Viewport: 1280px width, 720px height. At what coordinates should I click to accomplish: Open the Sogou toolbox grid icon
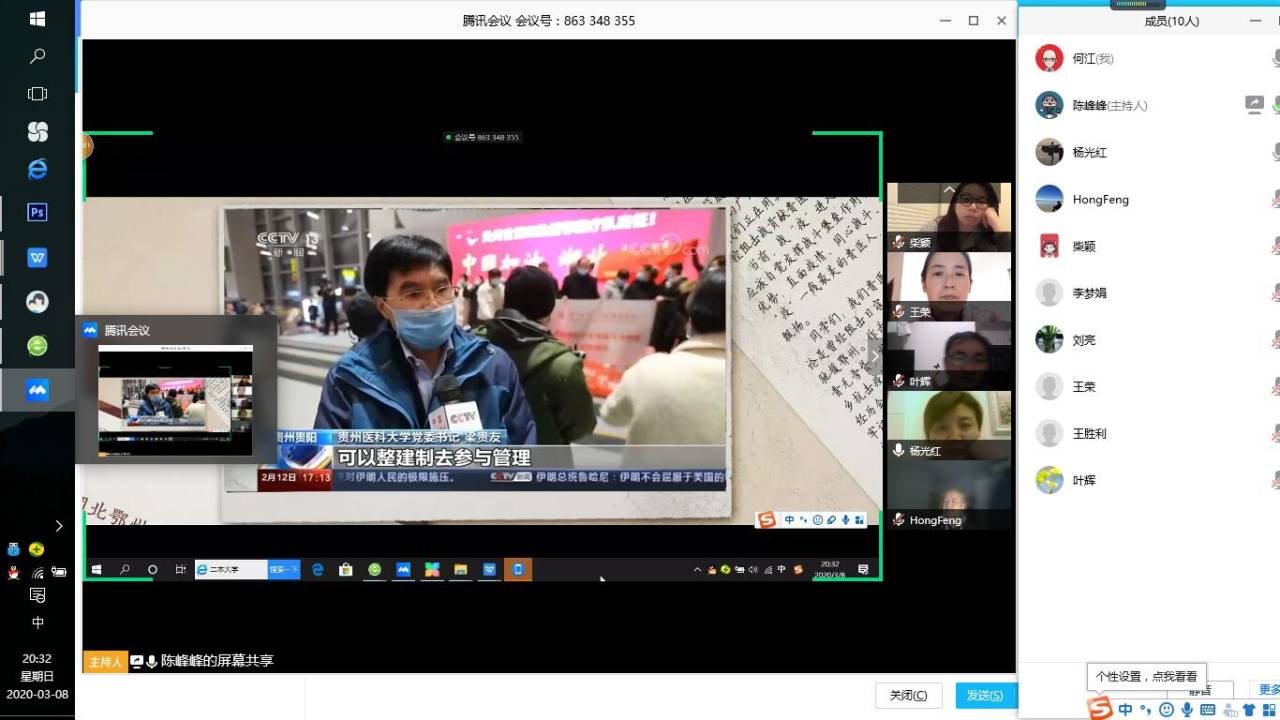1269,709
